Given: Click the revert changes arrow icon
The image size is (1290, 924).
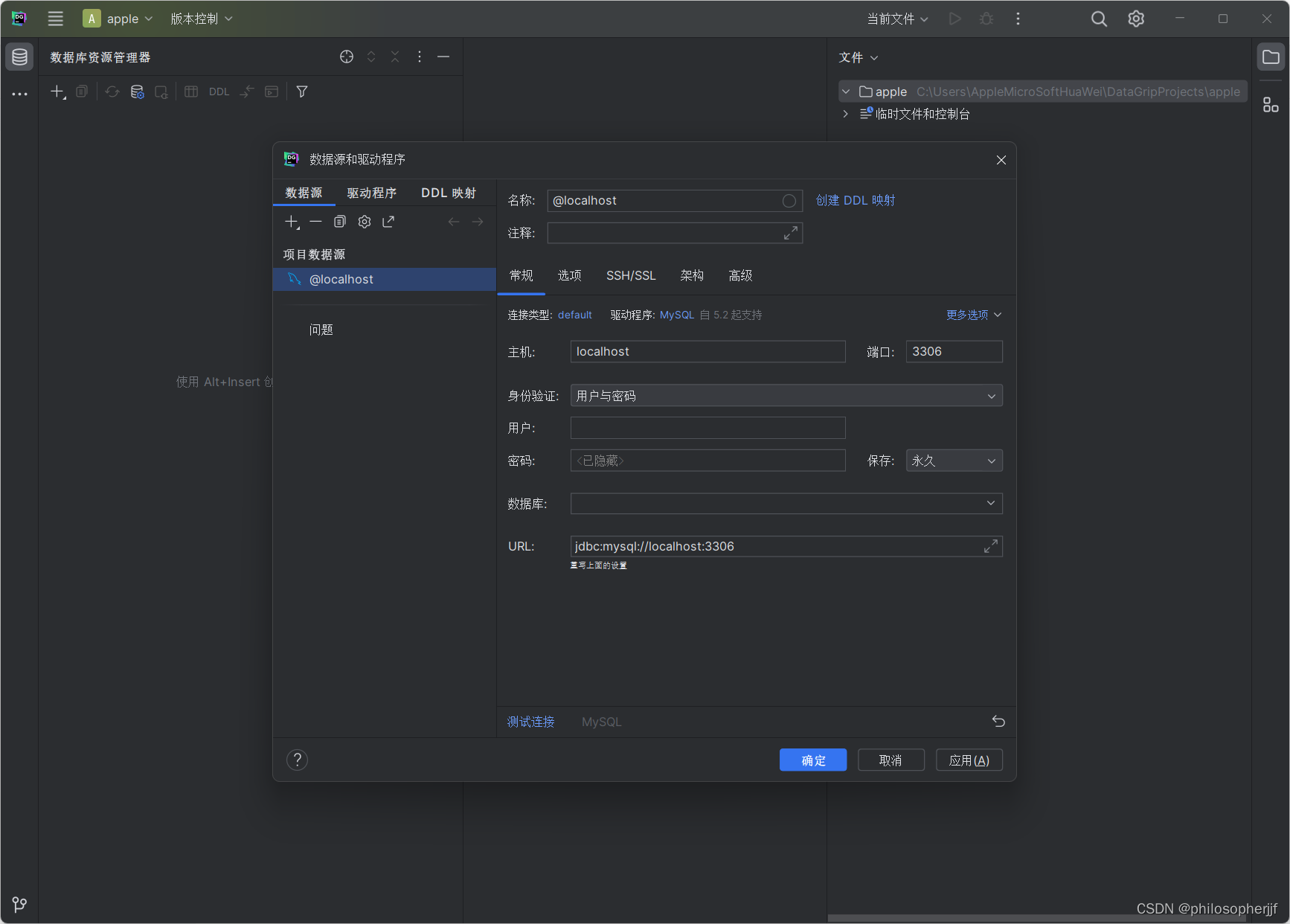Looking at the screenshot, I should click(x=998, y=721).
